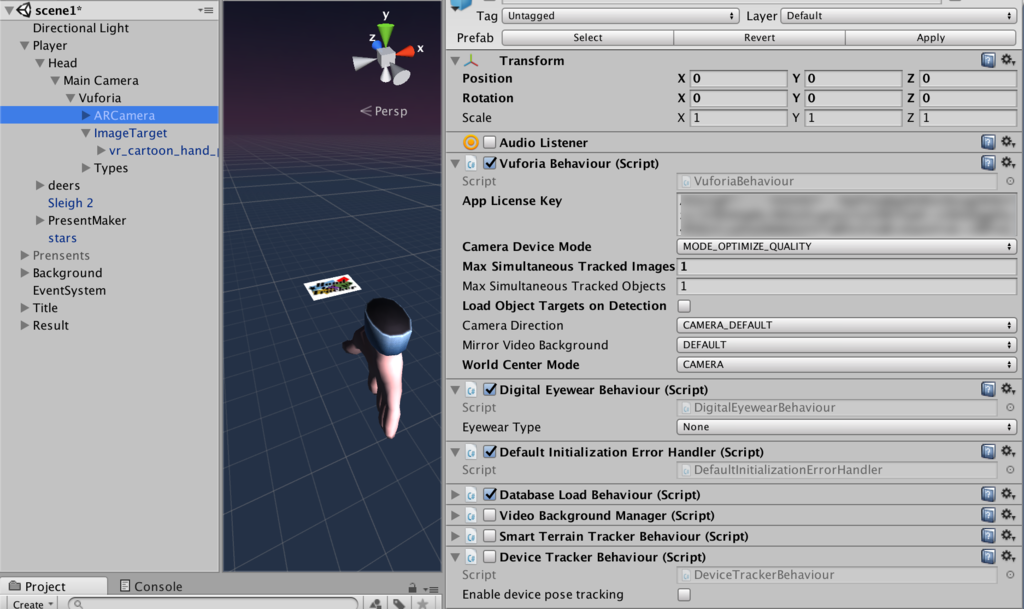Screen dimensions: 1024x609
Task: Enable the Audio Listener component checkbox
Action: [489, 142]
